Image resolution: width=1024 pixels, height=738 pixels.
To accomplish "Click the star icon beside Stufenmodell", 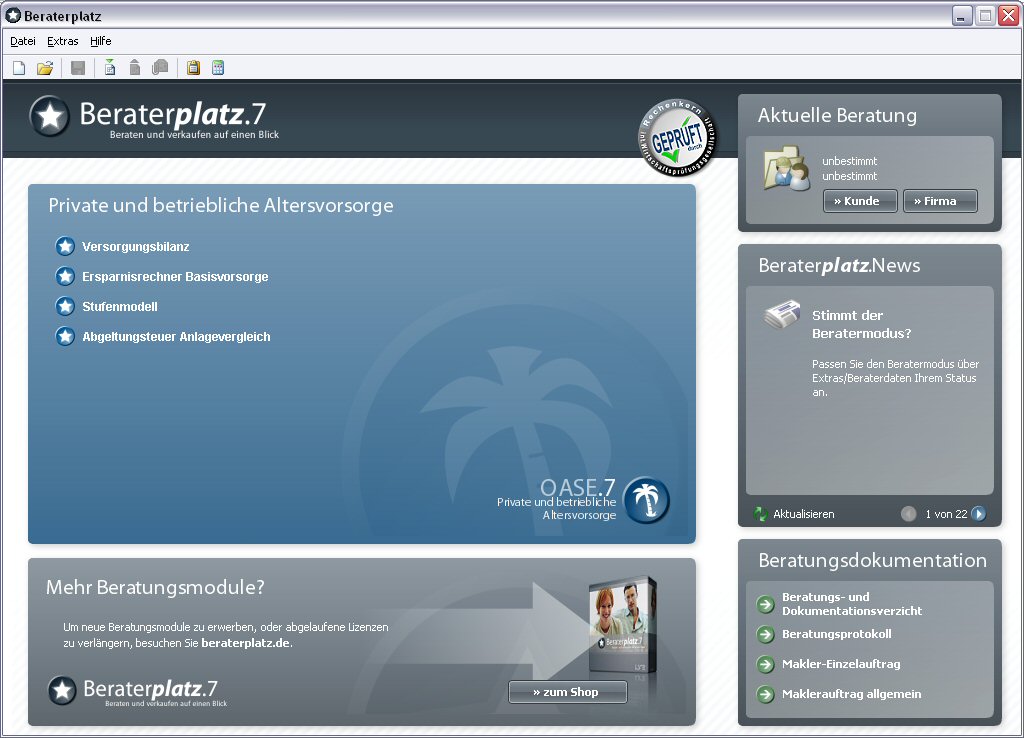I will [65, 306].
